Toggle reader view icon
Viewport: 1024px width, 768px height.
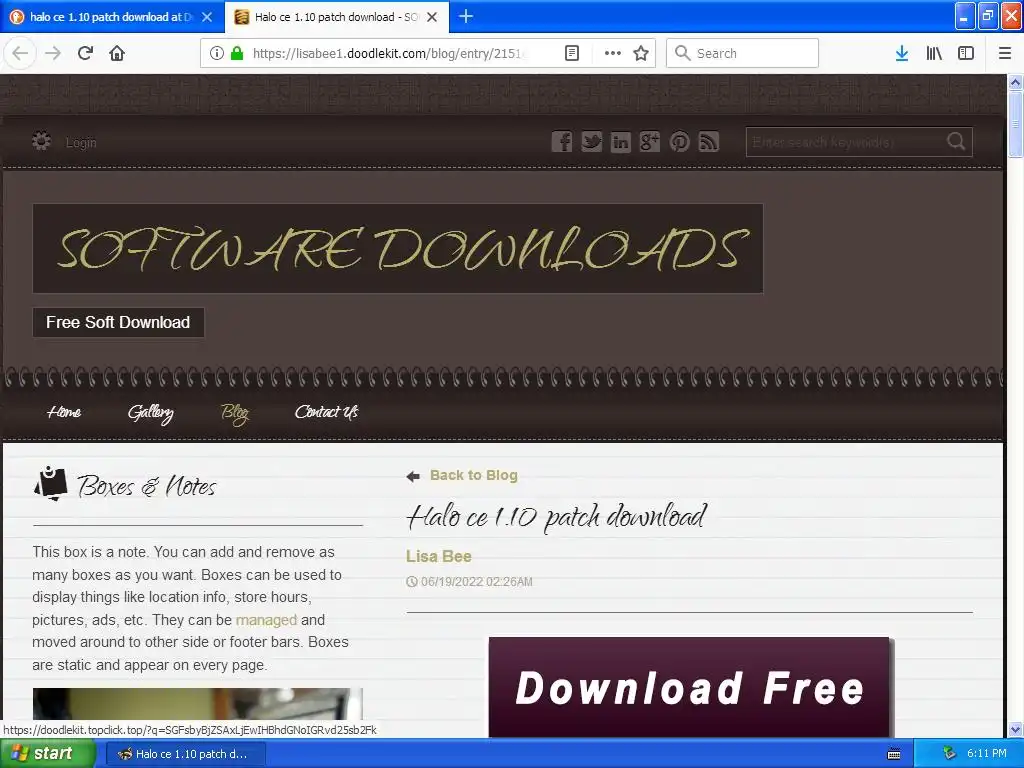tap(571, 53)
